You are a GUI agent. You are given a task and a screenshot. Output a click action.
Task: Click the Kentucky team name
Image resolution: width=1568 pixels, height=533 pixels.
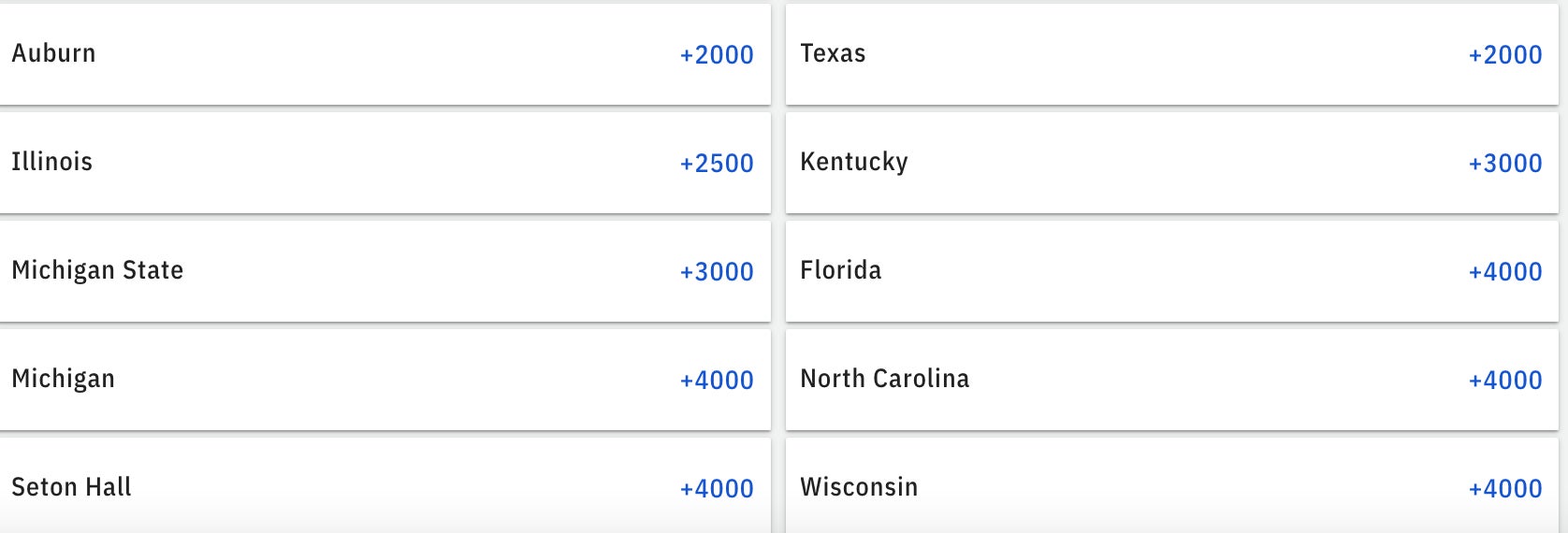(853, 162)
